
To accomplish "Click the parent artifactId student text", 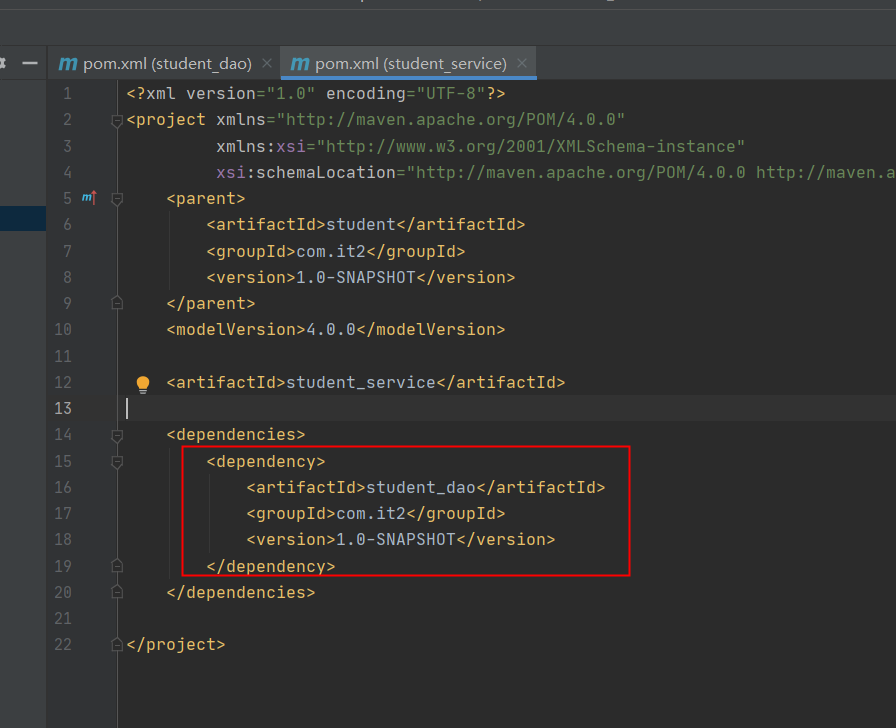I will (361, 225).
